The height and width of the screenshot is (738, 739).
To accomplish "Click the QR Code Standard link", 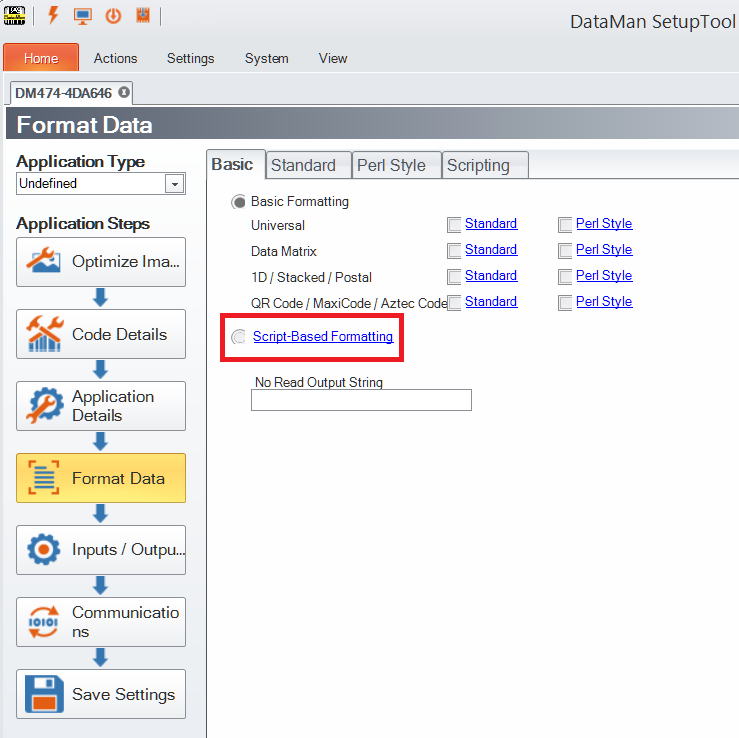I will [x=491, y=302].
